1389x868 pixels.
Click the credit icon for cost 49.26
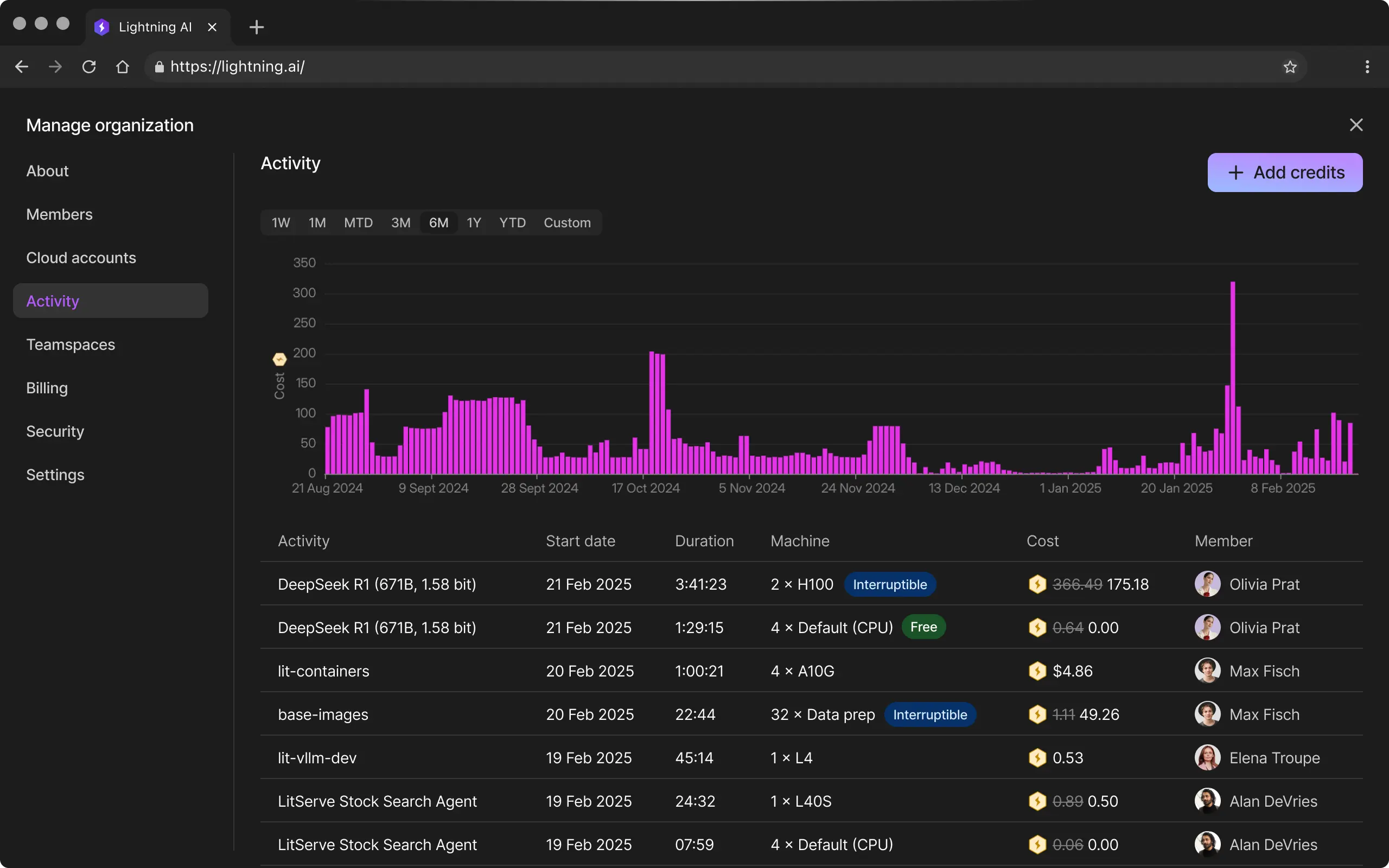(1037, 714)
